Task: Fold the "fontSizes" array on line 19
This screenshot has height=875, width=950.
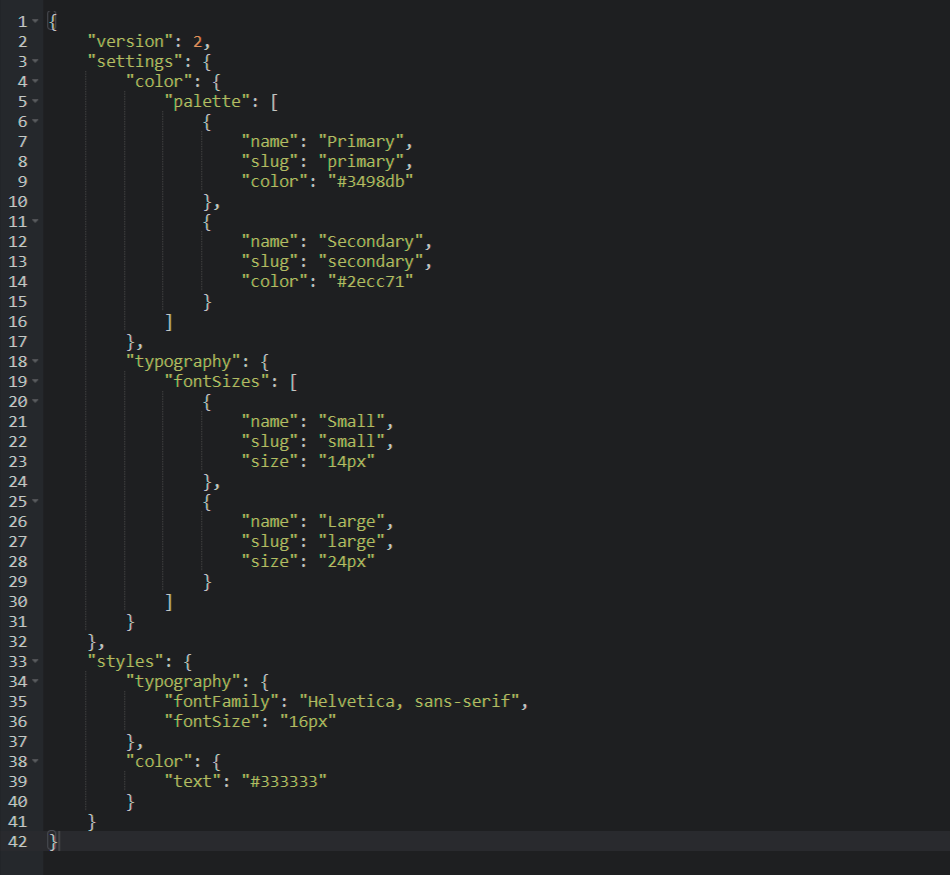Action: 36,381
